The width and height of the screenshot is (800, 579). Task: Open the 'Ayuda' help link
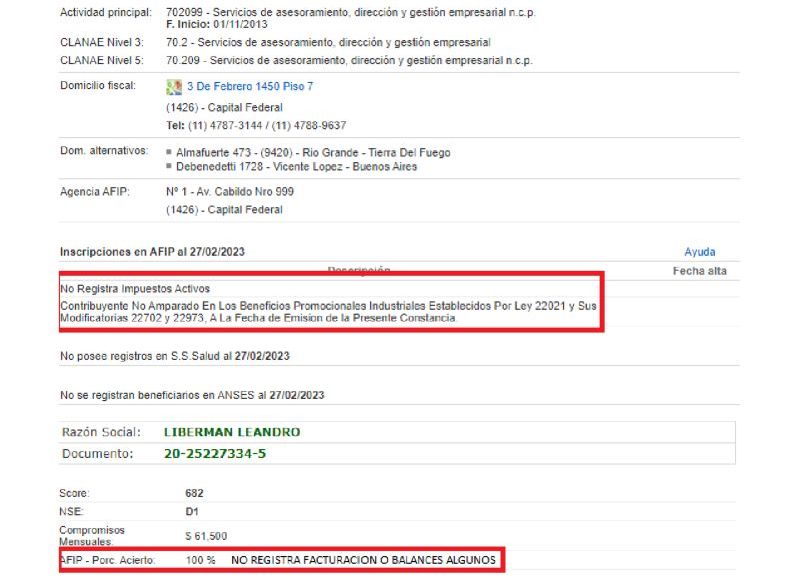[x=701, y=251]
